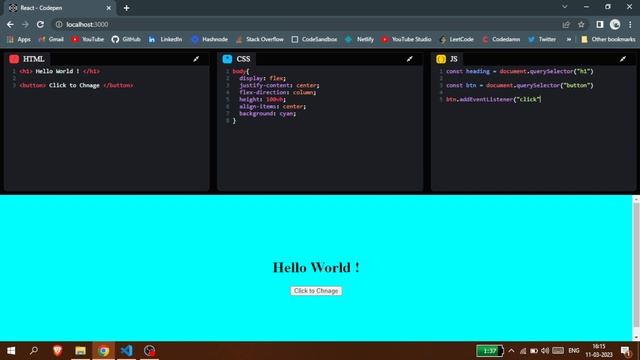The image size is (640, 360).
Task: Go back in browser history
Action: (10, 24)
